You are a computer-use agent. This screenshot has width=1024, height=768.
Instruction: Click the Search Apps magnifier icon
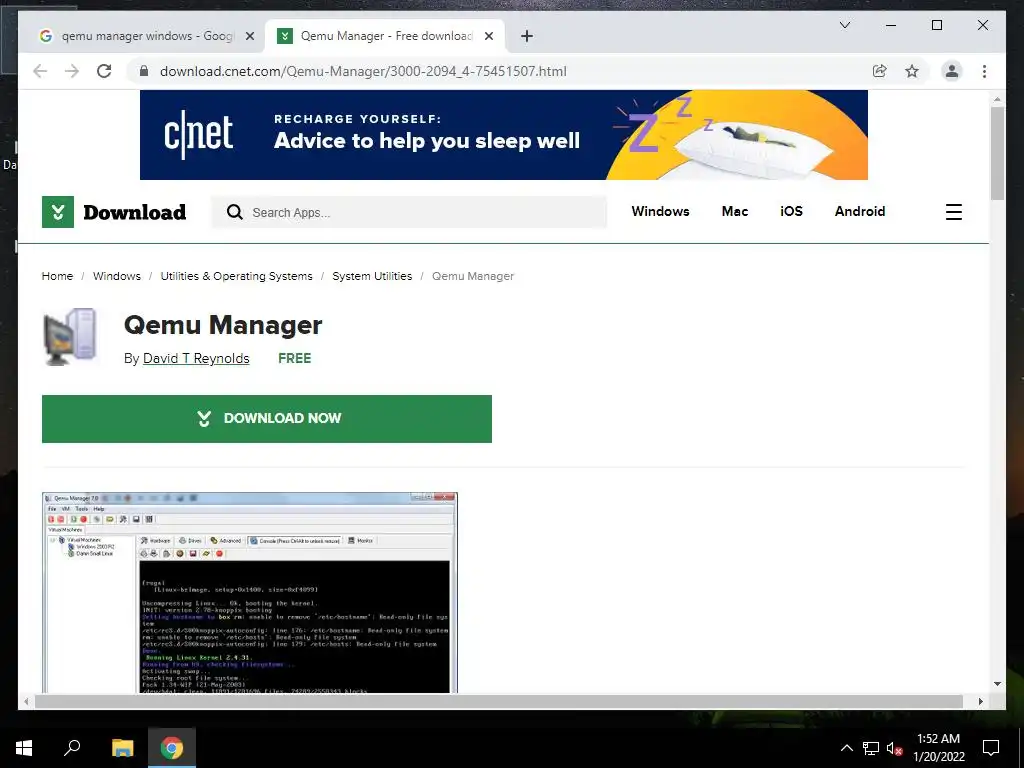pos(234,212)
